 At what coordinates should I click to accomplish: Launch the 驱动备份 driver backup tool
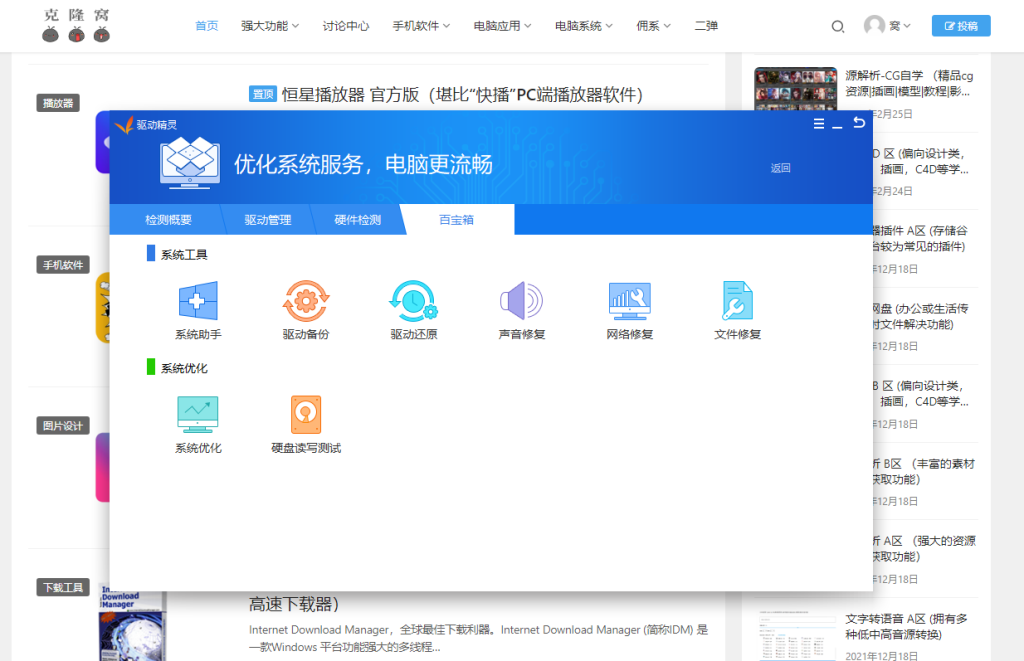pyautogui.click(x=306, y=311)
